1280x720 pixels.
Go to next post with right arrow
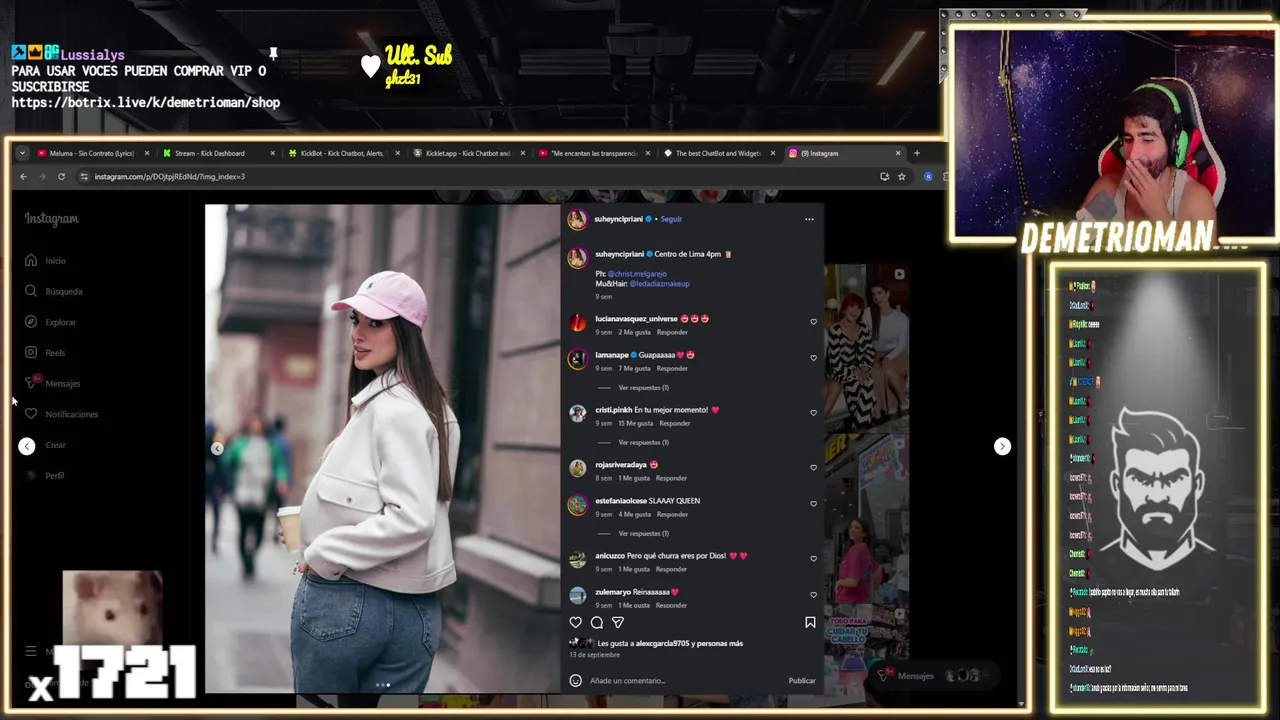tap(1002, 446)
